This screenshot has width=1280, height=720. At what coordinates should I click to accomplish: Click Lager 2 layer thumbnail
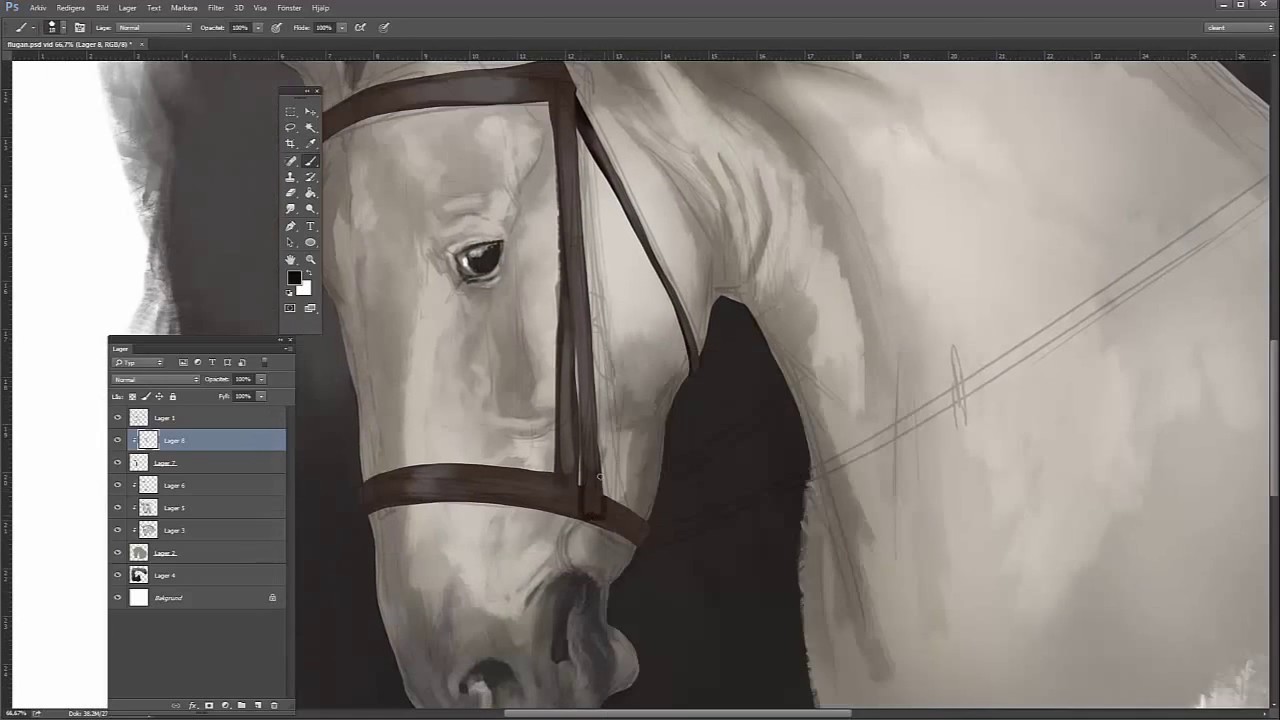[139, 553]
